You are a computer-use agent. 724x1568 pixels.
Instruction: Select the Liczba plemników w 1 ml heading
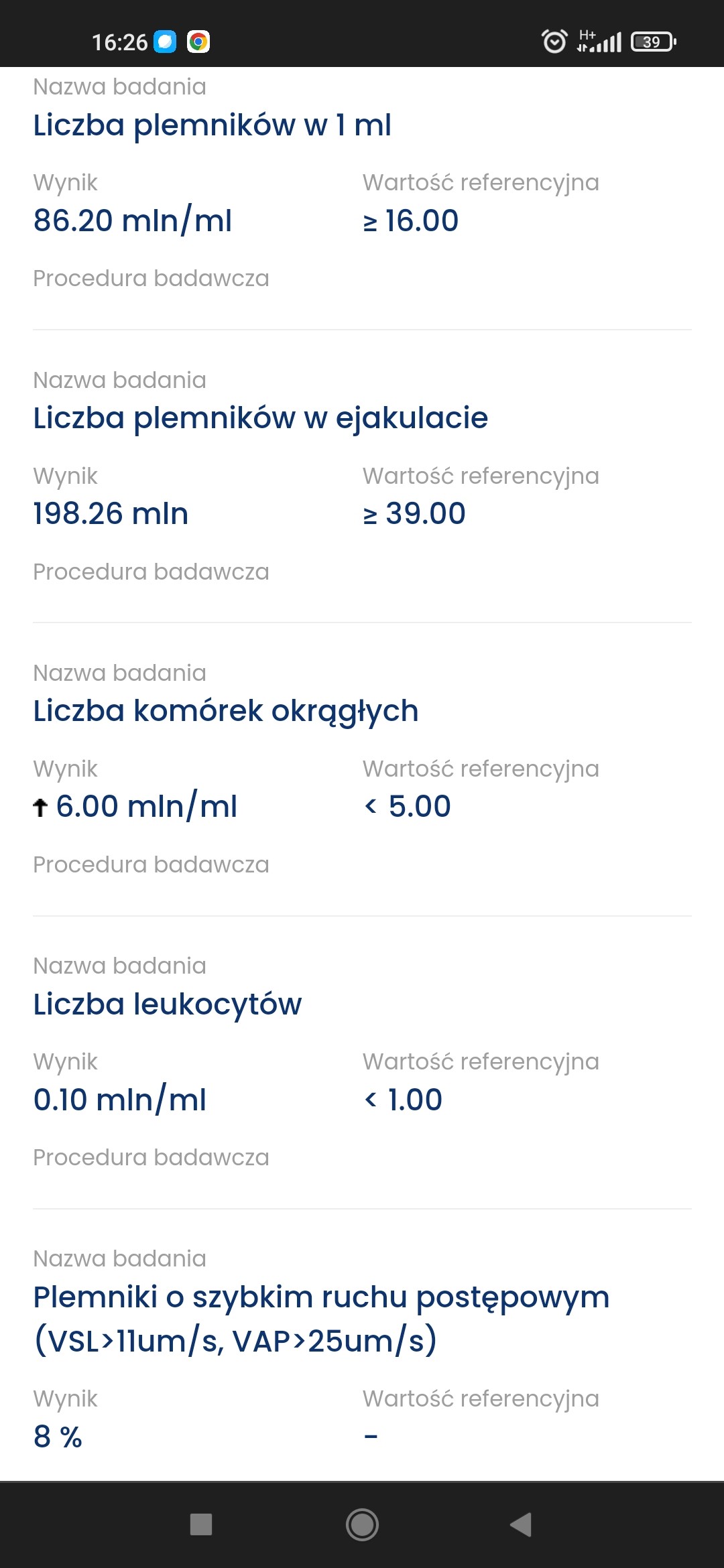212,125
